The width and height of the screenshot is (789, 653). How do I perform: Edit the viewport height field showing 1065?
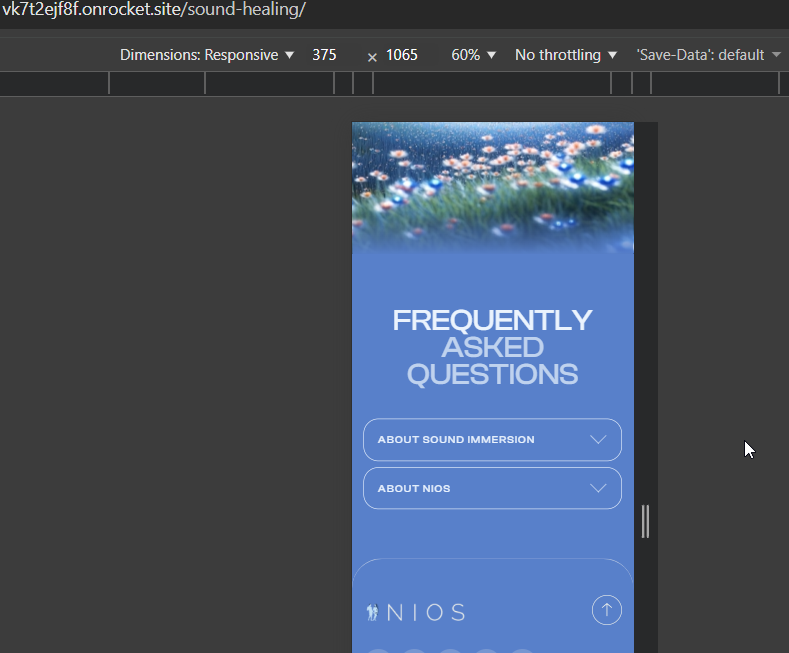[402, 55]
